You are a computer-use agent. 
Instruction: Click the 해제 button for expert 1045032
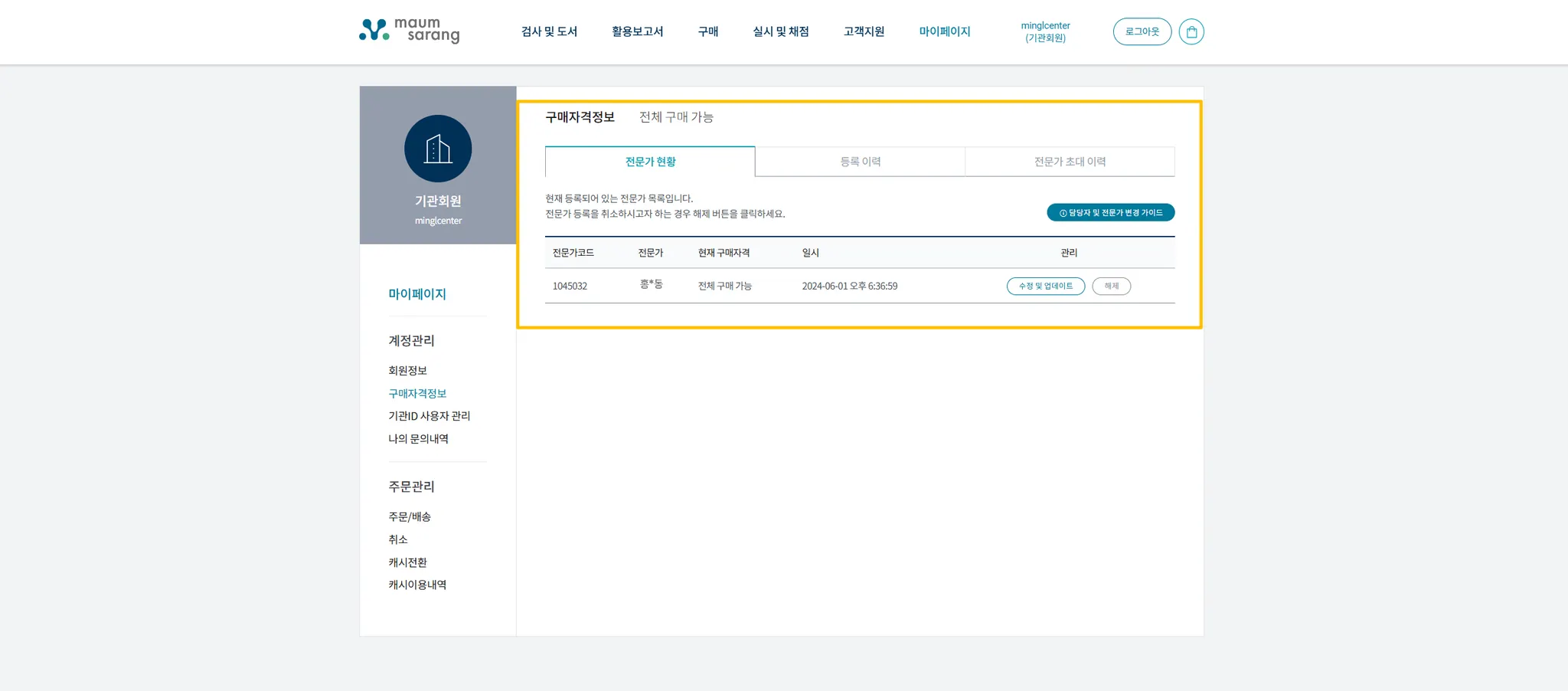[1112, 286]
